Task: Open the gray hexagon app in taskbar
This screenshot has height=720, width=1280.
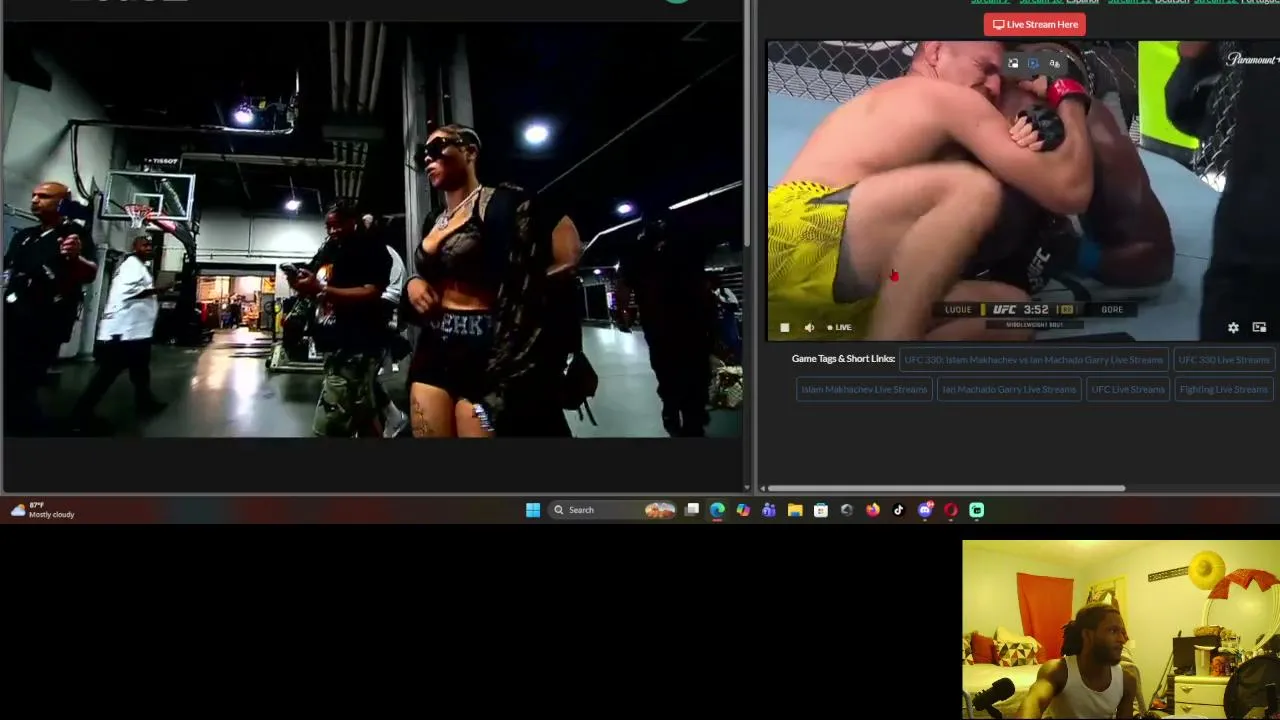Action: pyautogui.click(x=847, y=510)
